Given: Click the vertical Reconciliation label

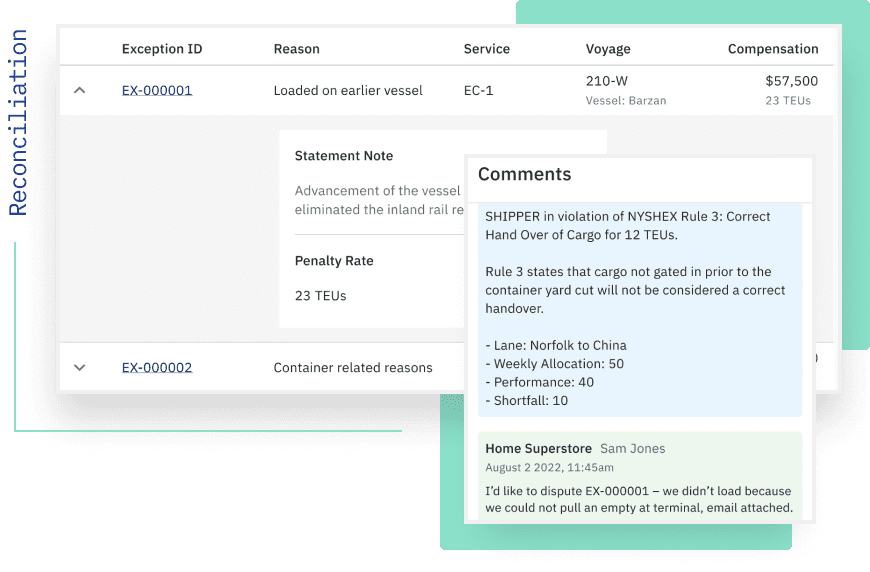Looking at the screenshot, I should [x=18, y=123].
